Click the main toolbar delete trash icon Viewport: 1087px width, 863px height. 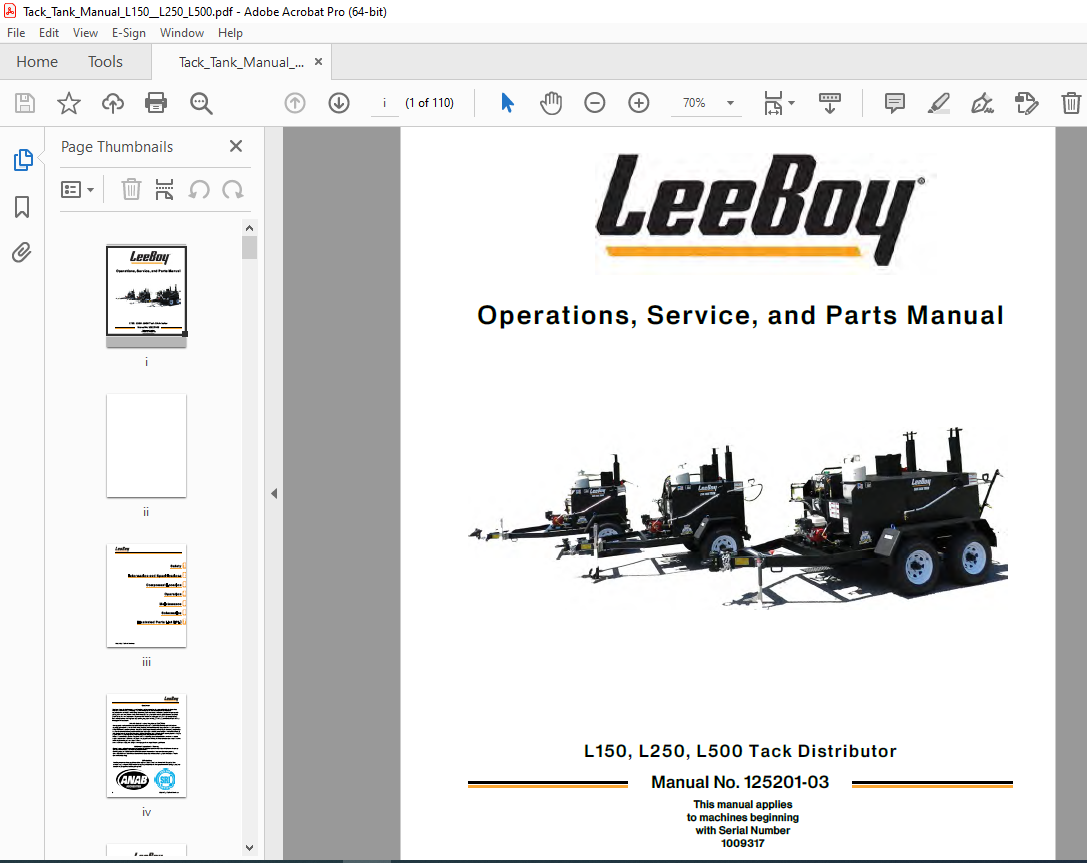point(1071,103)
